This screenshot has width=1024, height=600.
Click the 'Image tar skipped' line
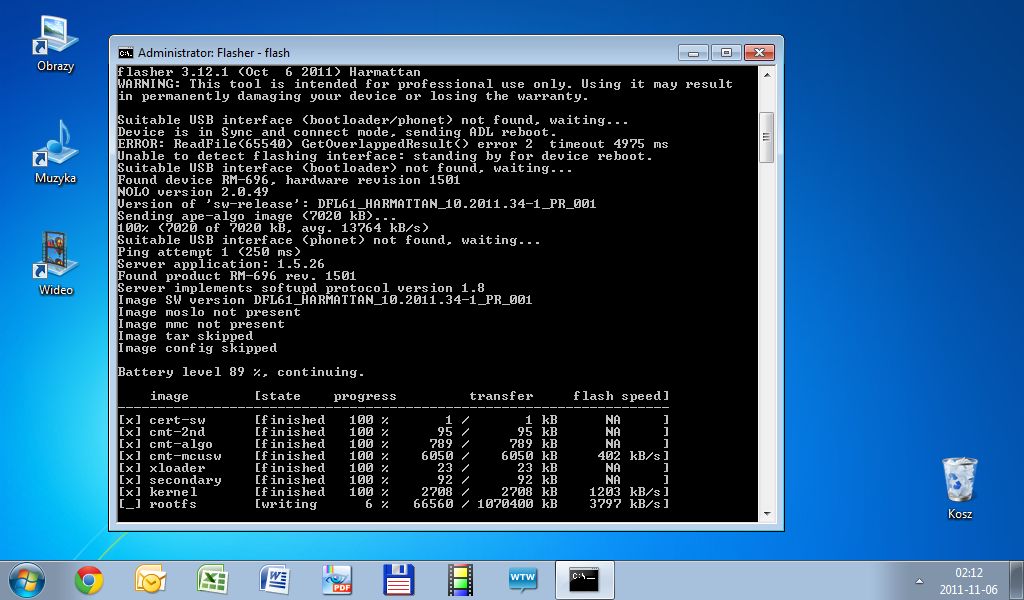[x=185, y=336]
